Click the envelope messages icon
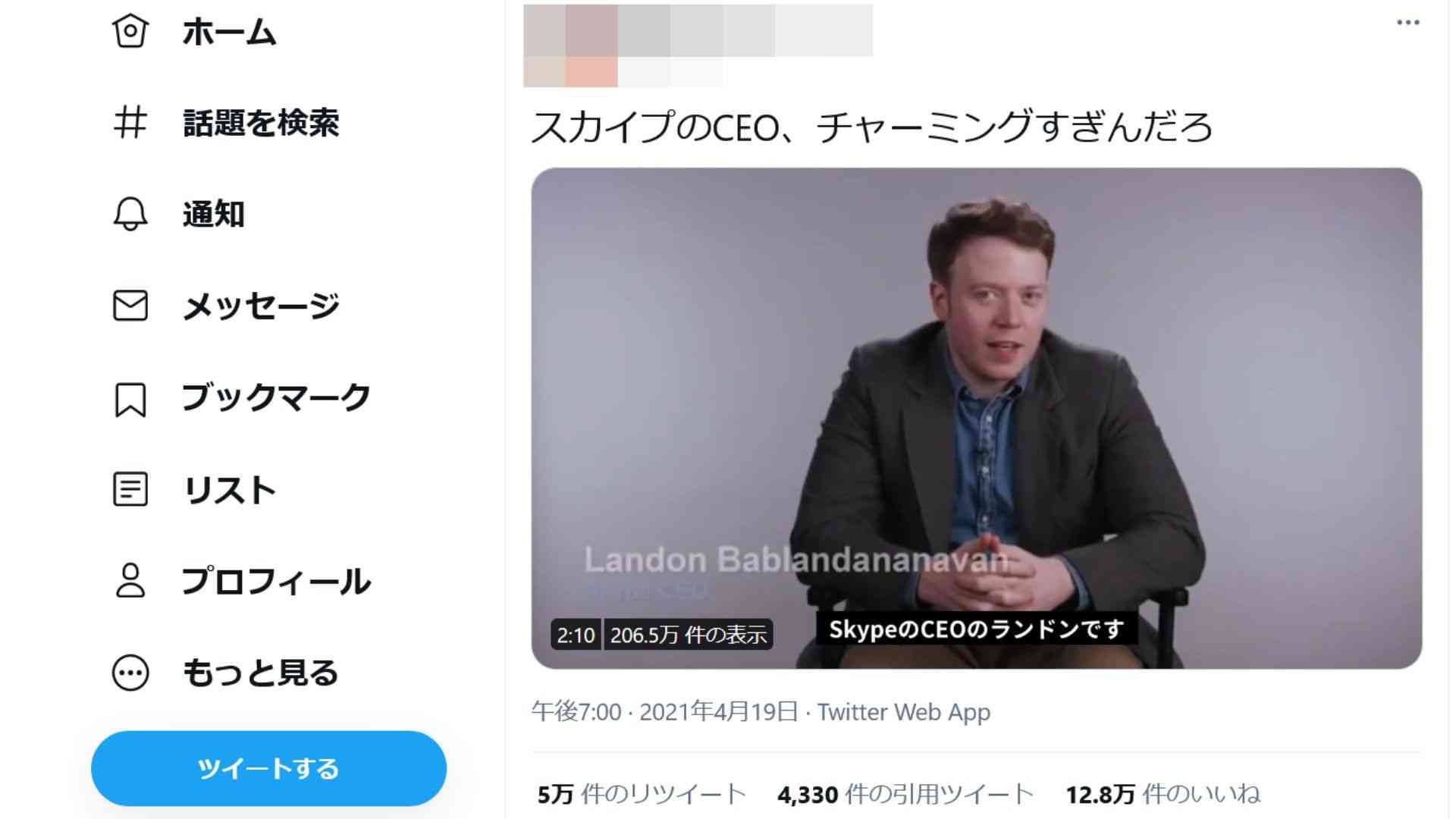 [x=130, y=306]
